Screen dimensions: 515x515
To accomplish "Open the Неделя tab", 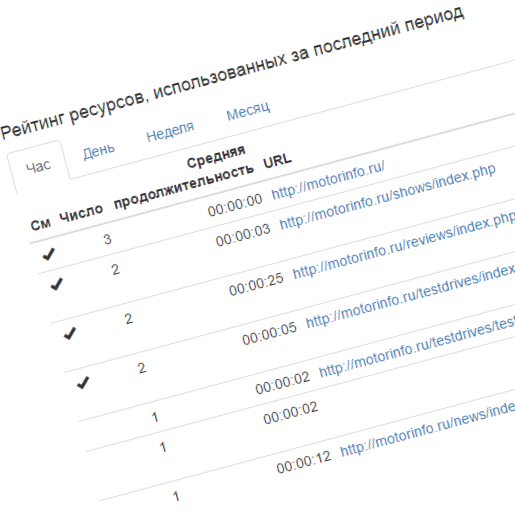I will pyautogui.click(x=170, y=132).
